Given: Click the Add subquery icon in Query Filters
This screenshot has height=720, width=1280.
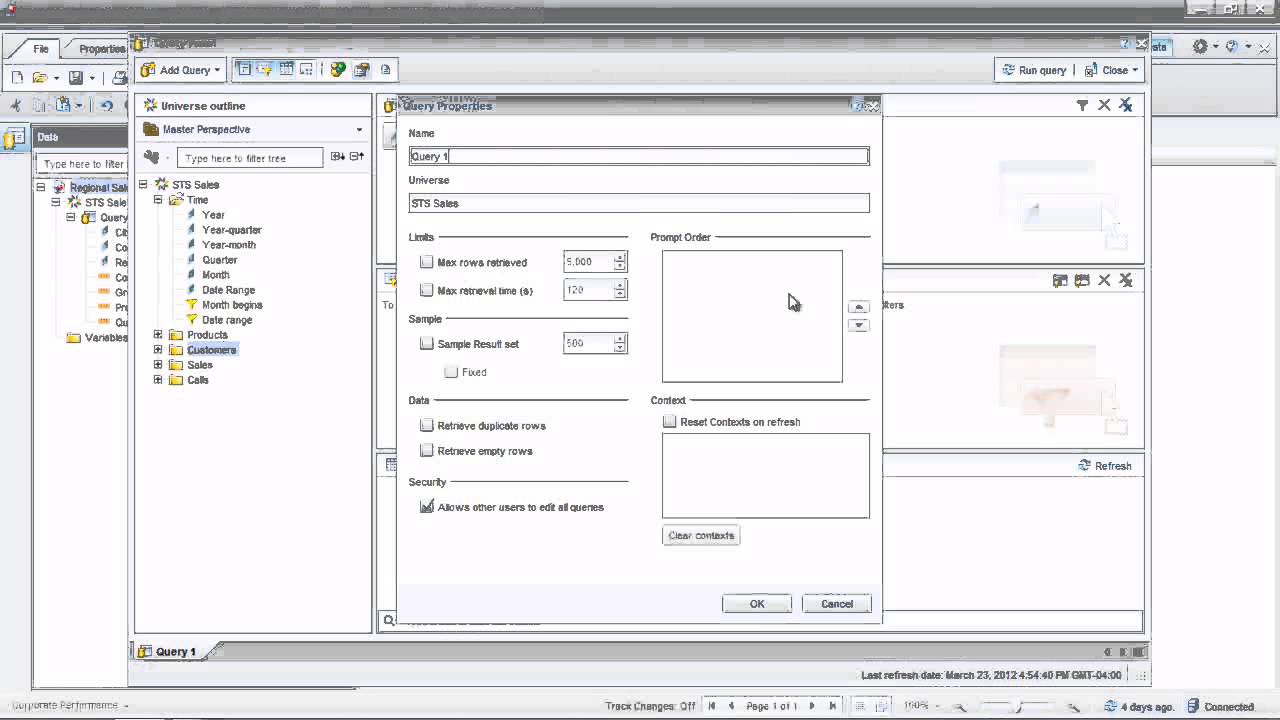Looking at the screenshot, I should (x=1082, y=281).
